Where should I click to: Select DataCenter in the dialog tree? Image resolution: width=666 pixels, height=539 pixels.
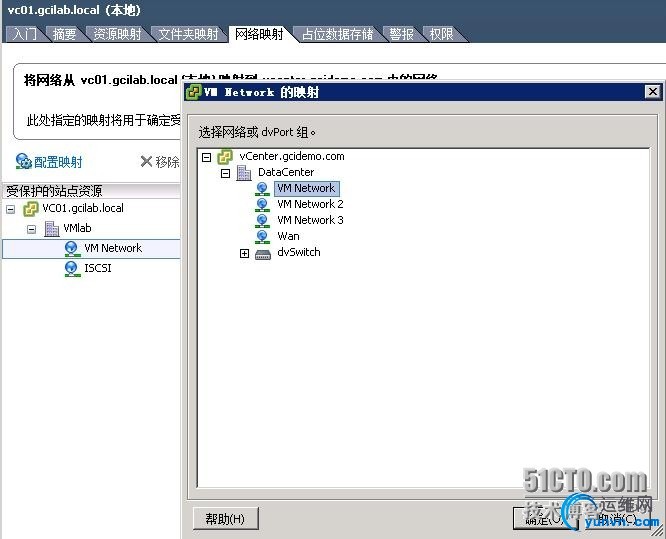click(x=286, y=172)
